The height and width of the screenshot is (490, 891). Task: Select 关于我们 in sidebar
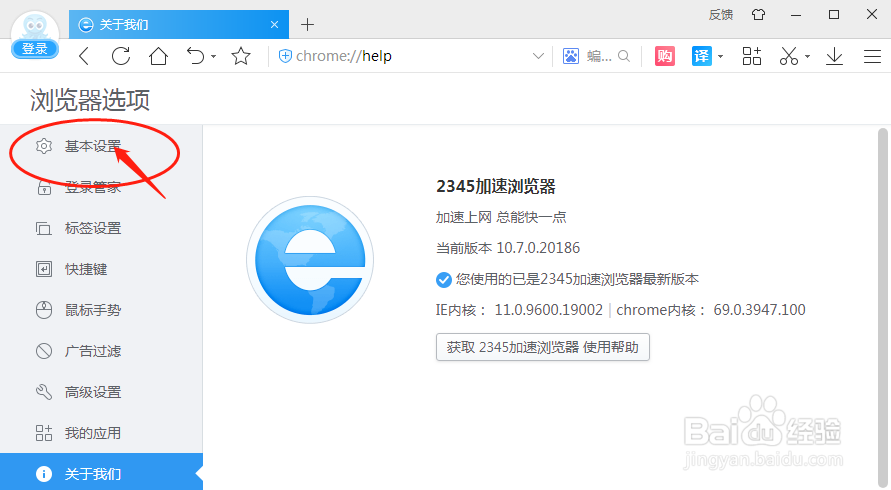tap(101, 472)
